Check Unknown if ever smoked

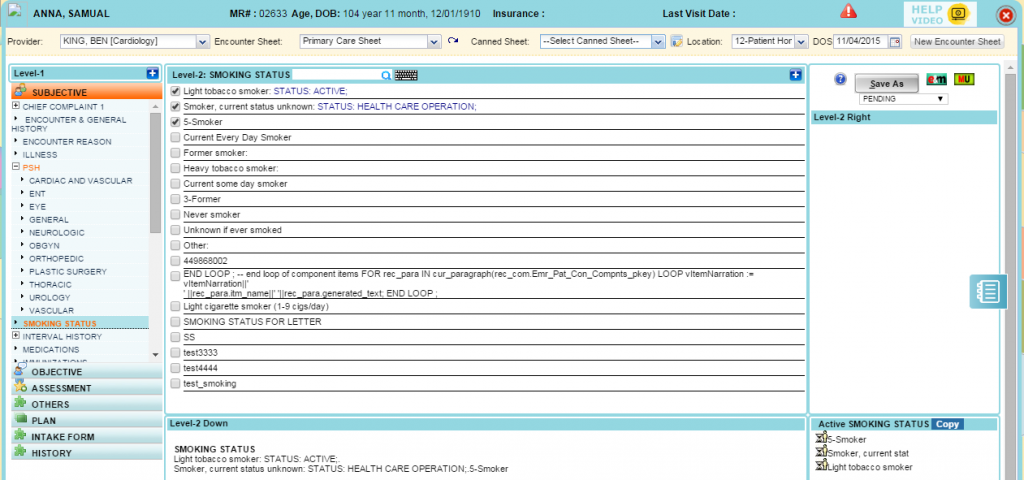(175, 231)
